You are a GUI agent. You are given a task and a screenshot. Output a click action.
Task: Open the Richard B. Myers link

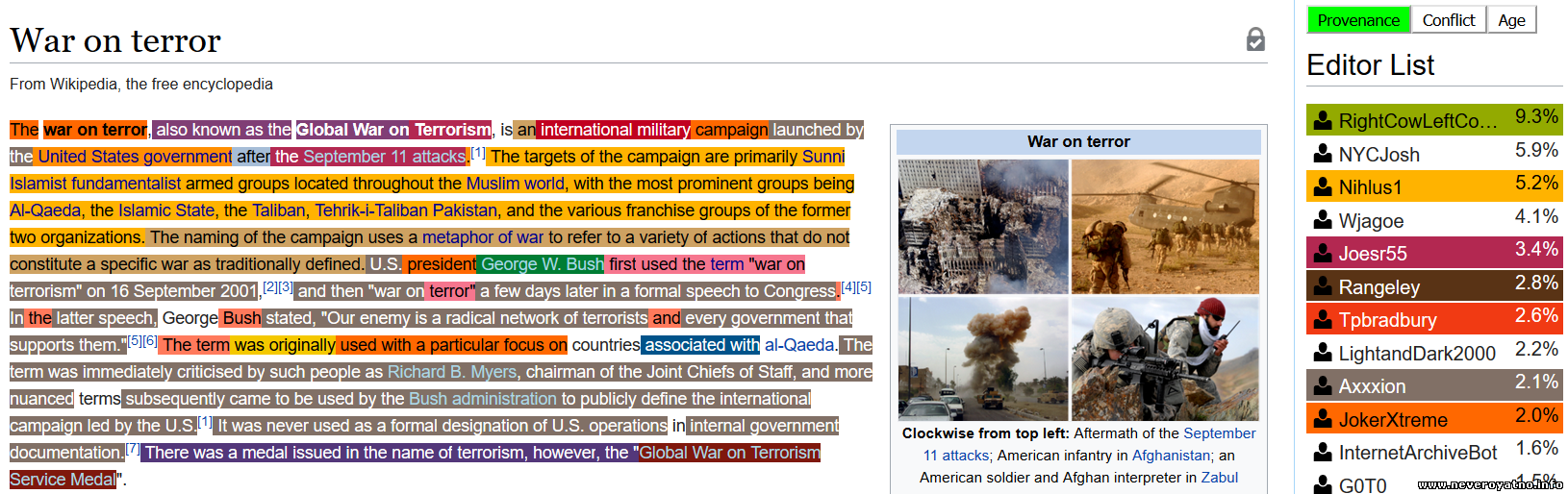click(x=452, y=372)
